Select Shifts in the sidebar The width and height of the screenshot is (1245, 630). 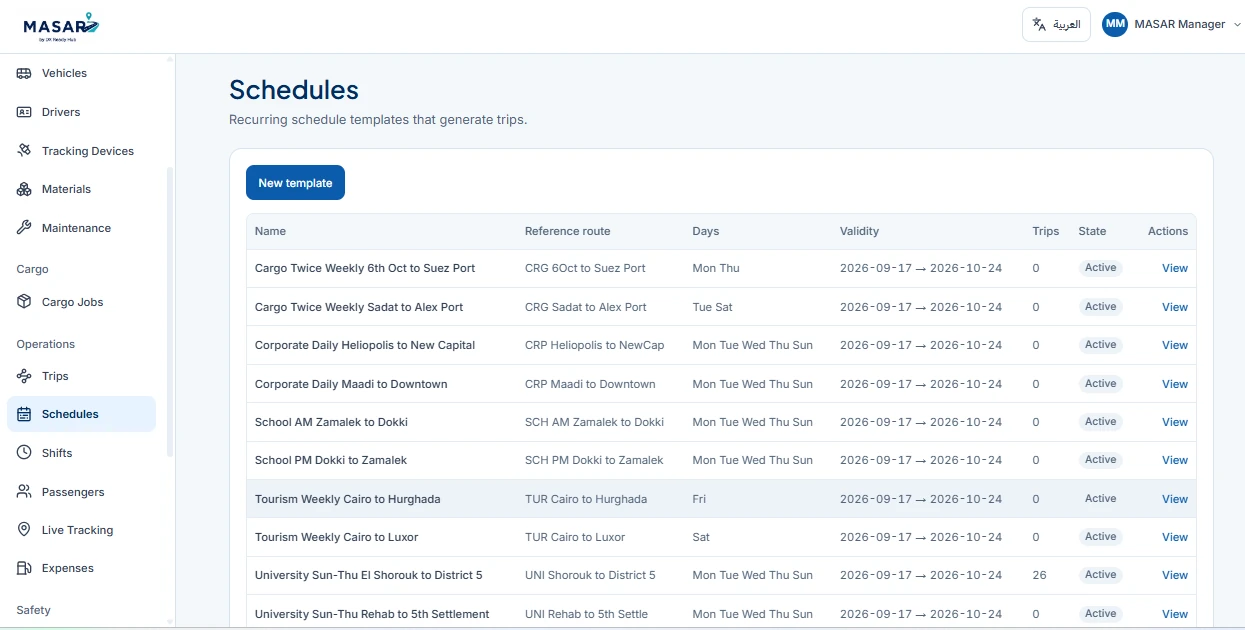point(81,453)
